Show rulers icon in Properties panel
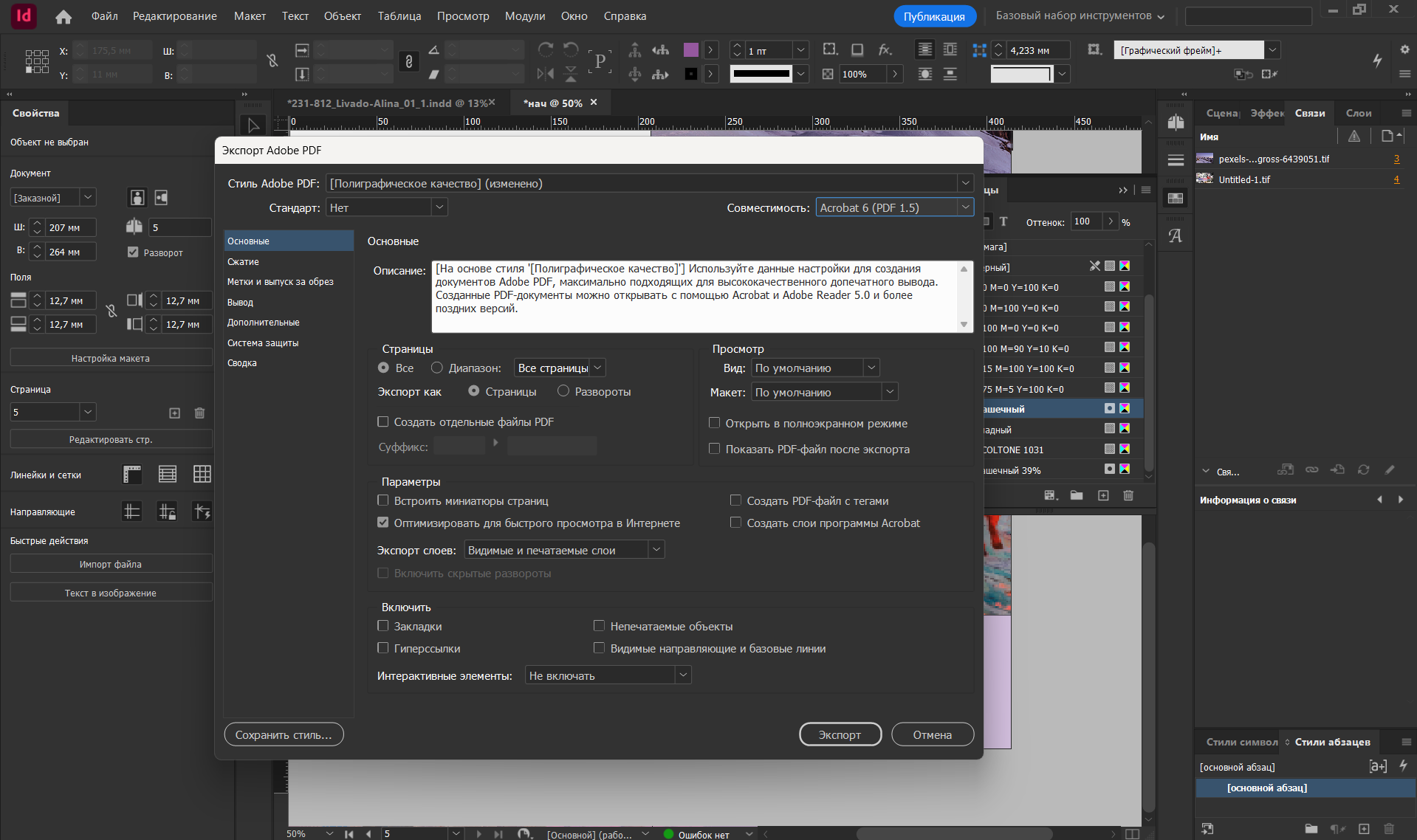1417x840 pixels. coord(132,474)
